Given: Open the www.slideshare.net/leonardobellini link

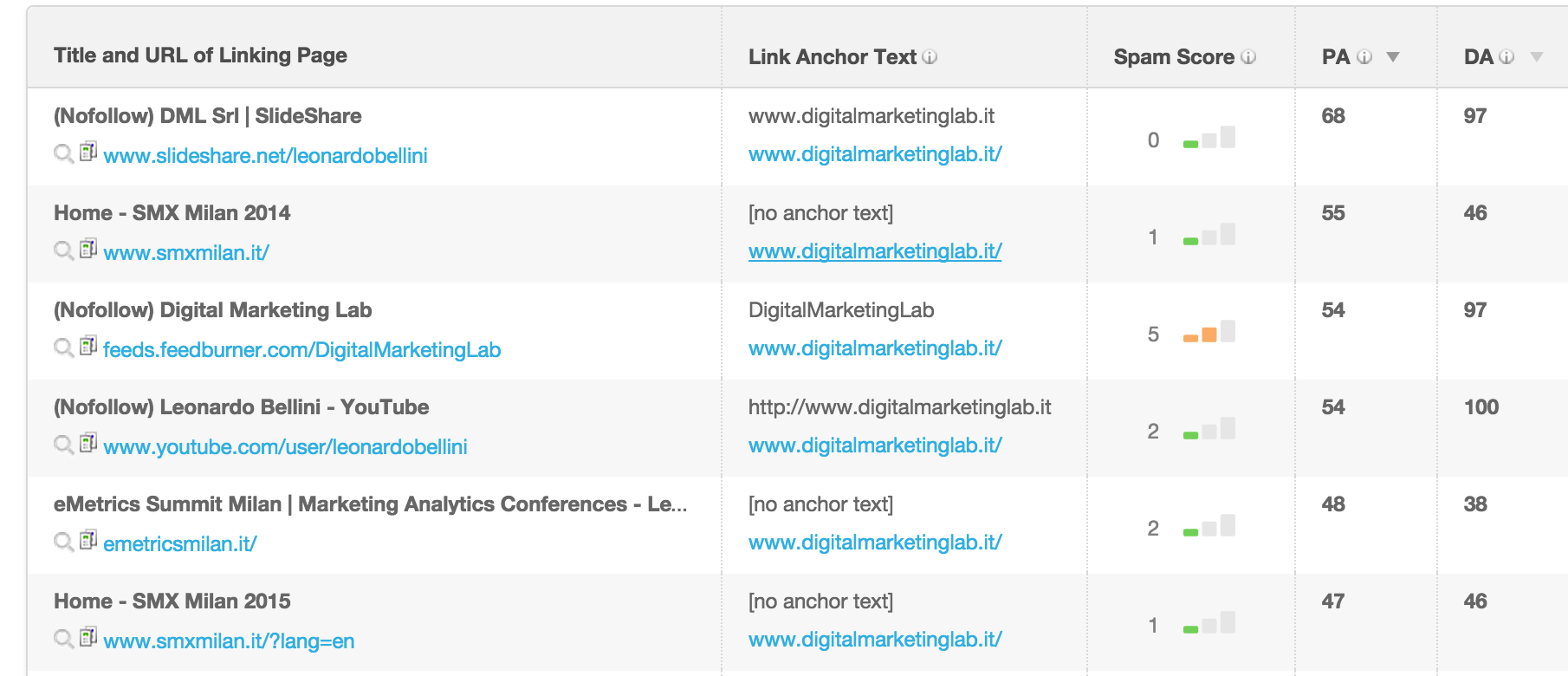Looking at the screenshot, I should coord(265,156).
